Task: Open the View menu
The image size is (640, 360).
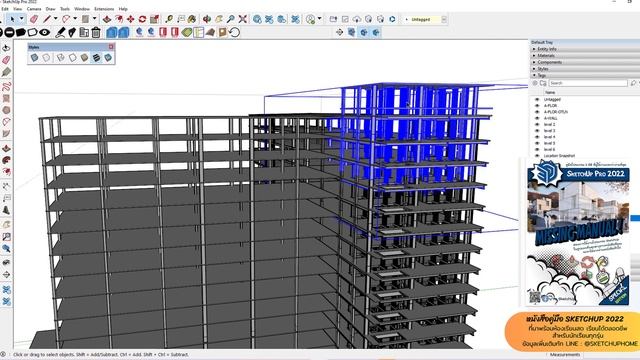Action: point(18,9)
